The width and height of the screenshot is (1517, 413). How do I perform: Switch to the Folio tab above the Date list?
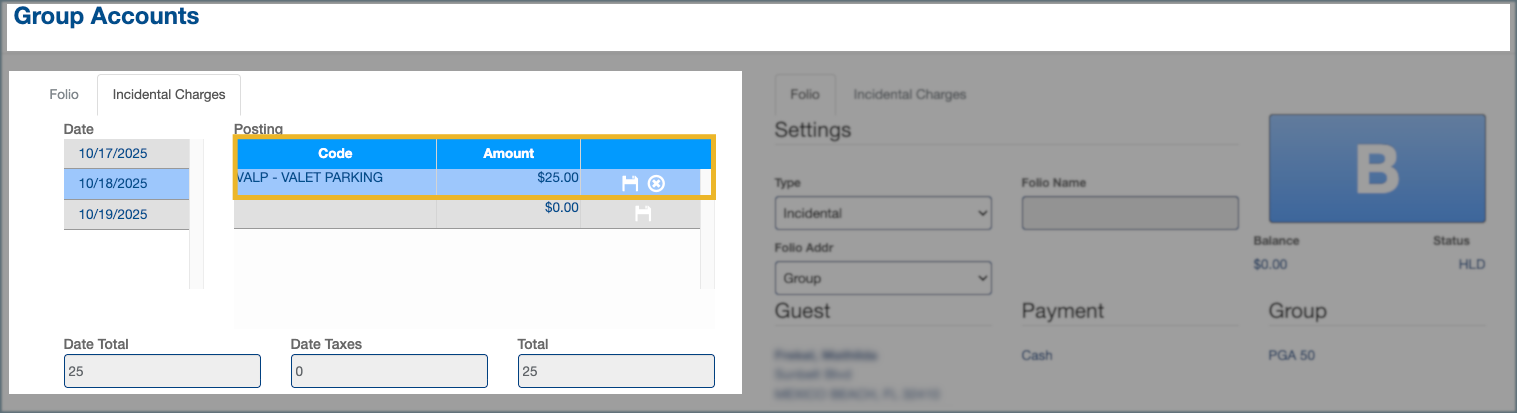click(64, 95)
